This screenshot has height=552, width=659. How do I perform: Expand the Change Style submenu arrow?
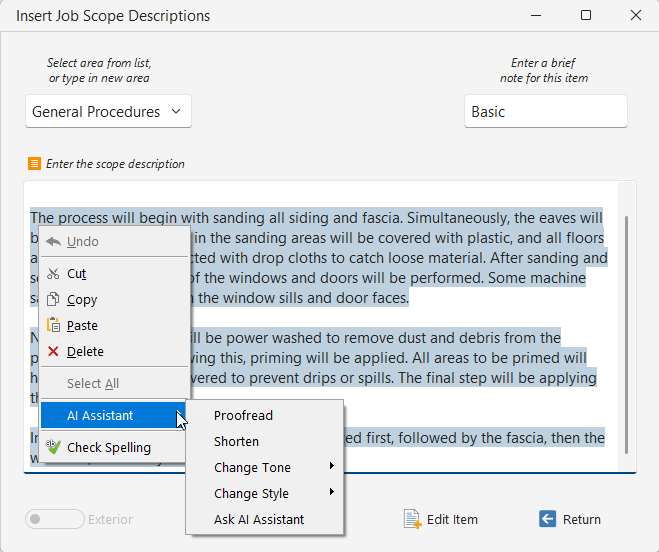coord(332,492)
